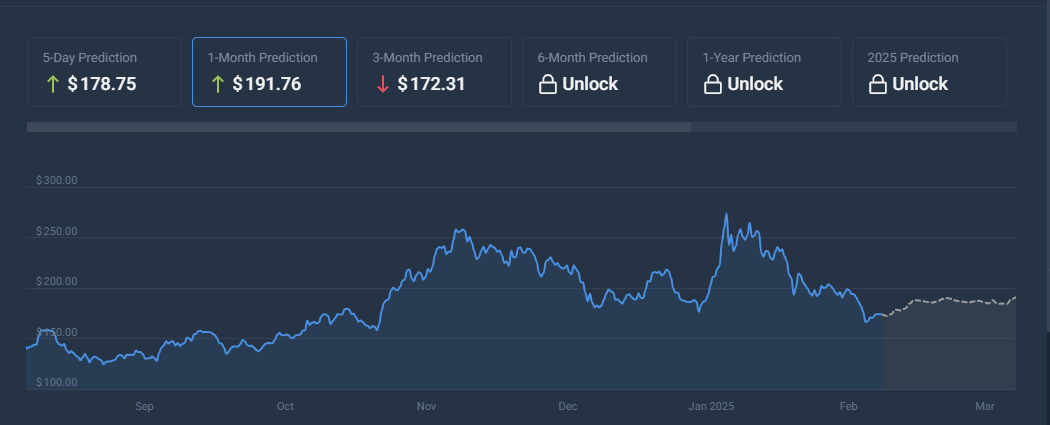Unlock the 6-Month Prediction
Image resolution: width=1050 pixels, height=425 pixels.
[599, 72]
